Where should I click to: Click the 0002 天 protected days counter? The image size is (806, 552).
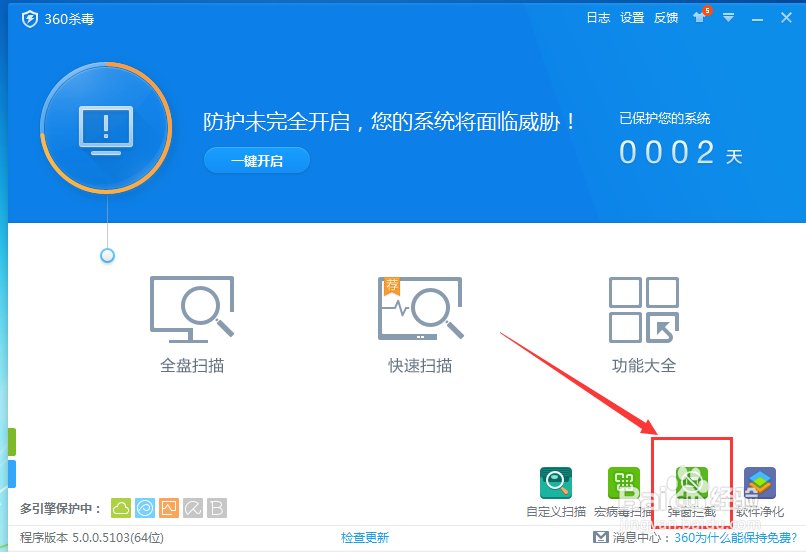(681, 153)
